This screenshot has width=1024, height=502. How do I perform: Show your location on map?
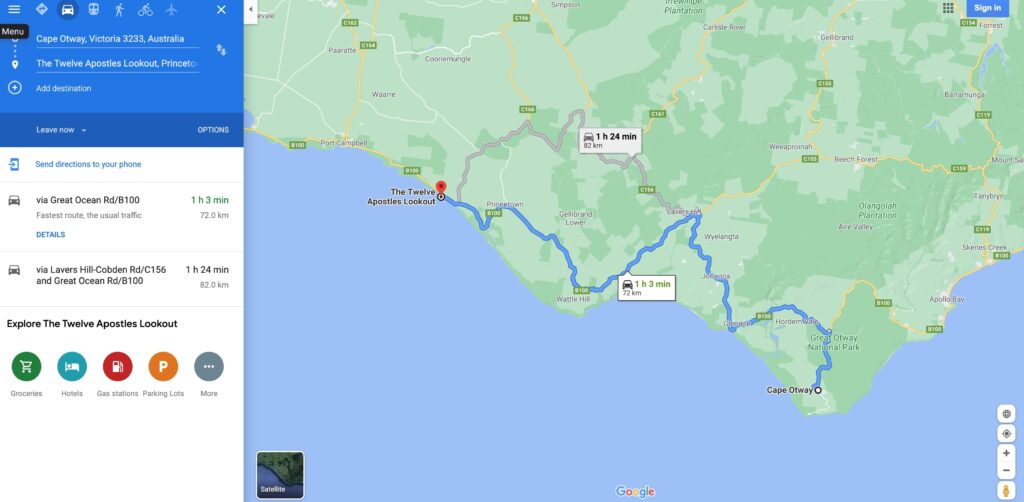1006,433
